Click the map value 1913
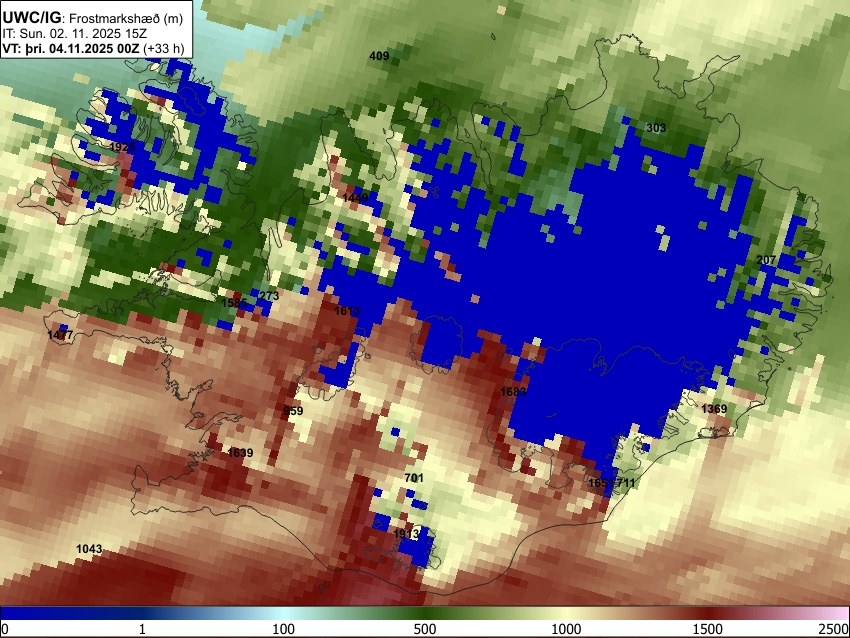Image resolution: width=850 pixels, height=638 pixels. (406, 534)
